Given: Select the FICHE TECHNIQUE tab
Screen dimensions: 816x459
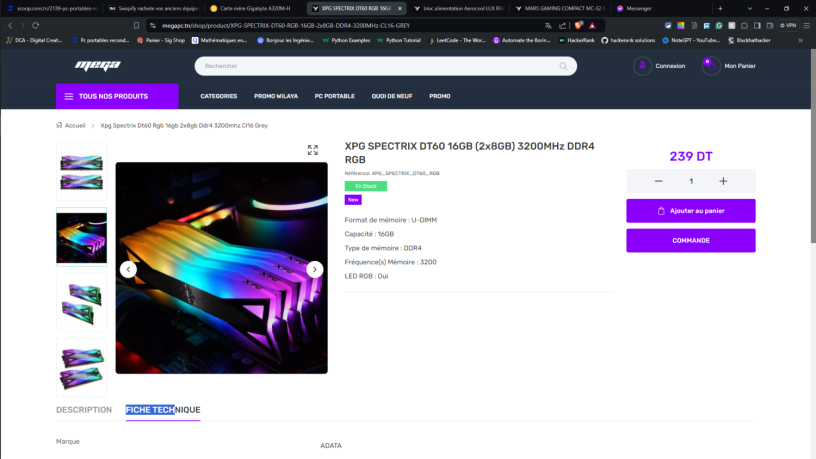Looking at the screenshot, I should tap(163, 410).
